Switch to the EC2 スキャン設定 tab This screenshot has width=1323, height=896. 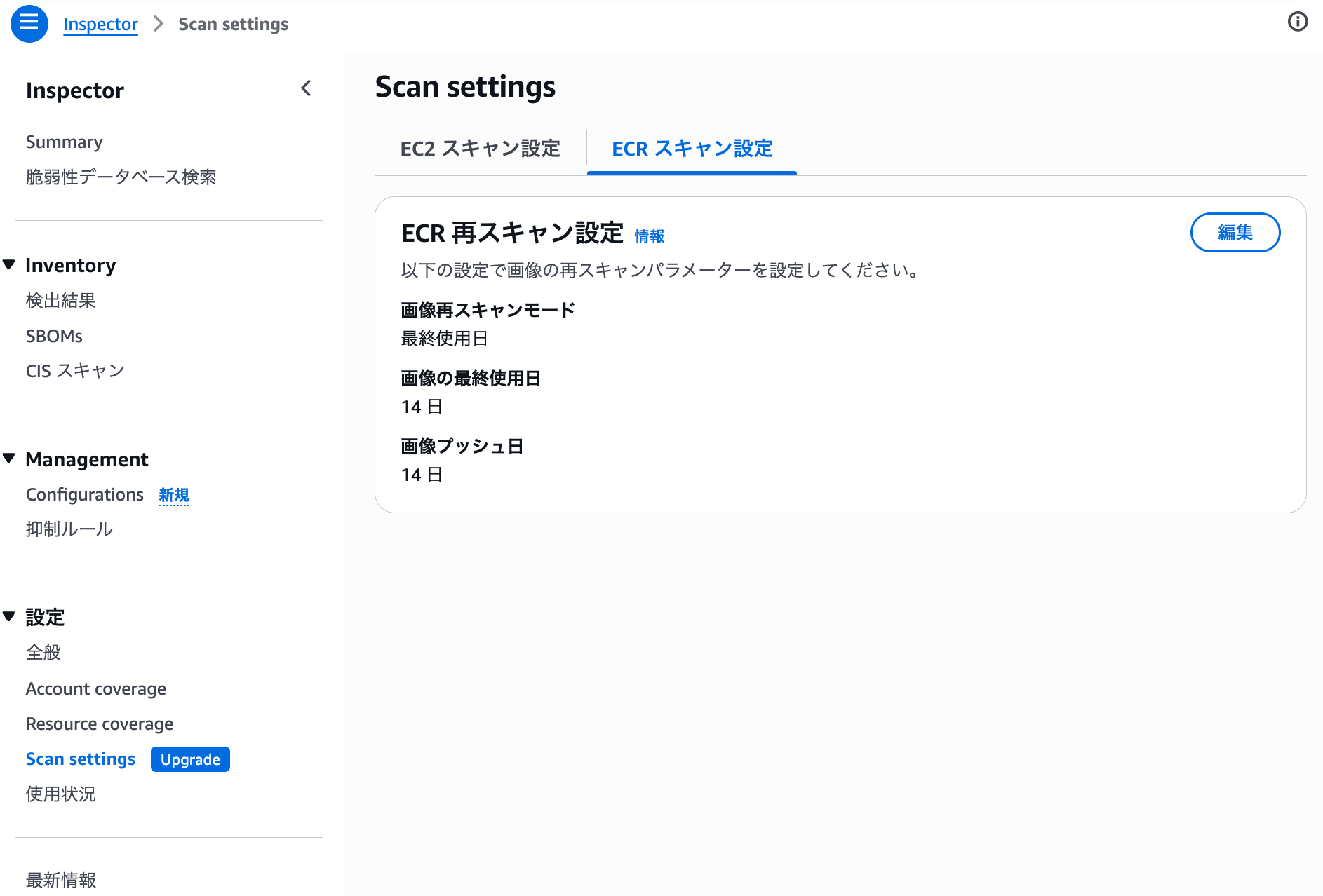tap(480, 149)
